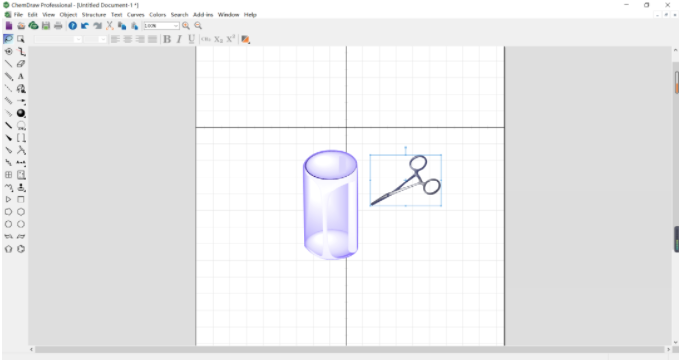The height and width of the screenshot is (360, 679).
Task: Select the Lasso tool in the toolbar
Action: [8, 39]
